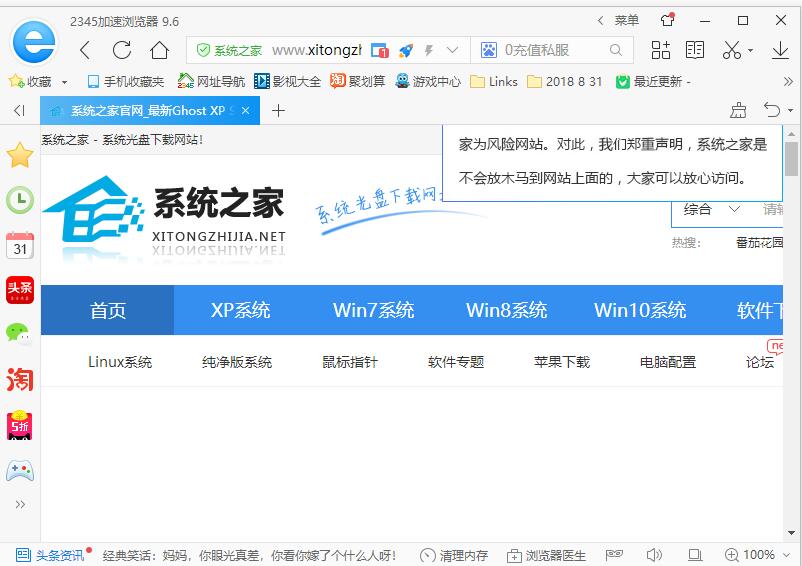
Task: Select the Win8系统 navigation tab
Action: point(506,310)
